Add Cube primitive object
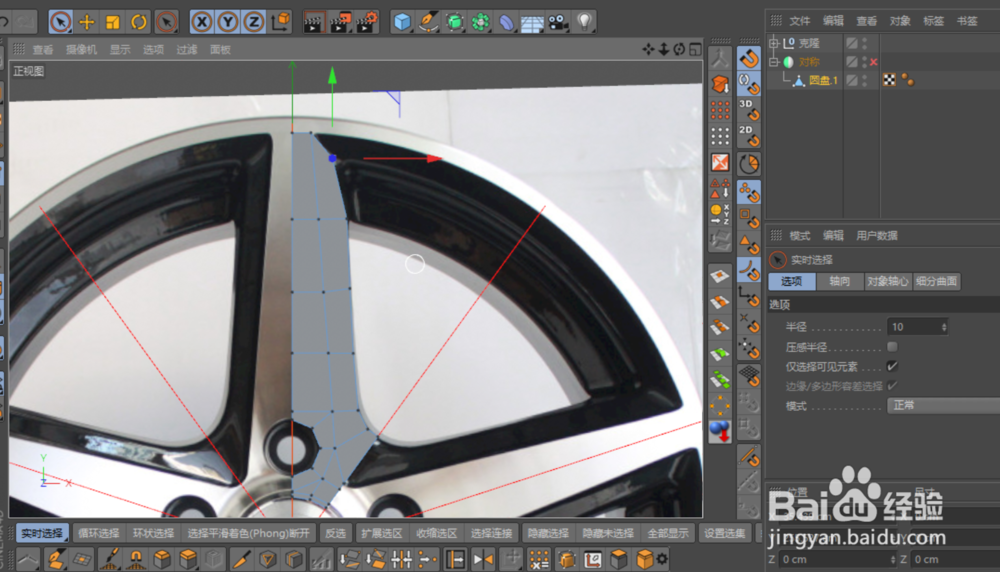Image resolution: width=1000 pixels, height=572 pixels. click(x=402, y=22)
